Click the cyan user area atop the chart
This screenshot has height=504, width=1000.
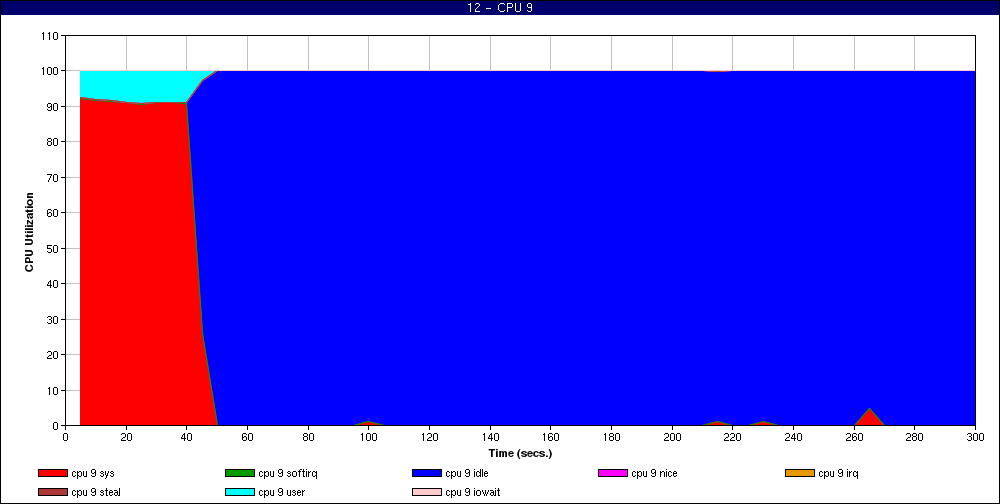tap(140, 85)
